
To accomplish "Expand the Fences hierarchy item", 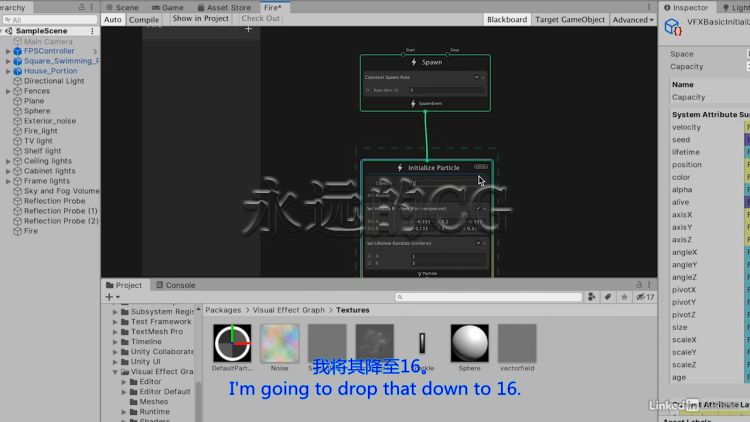I will 8,91.
